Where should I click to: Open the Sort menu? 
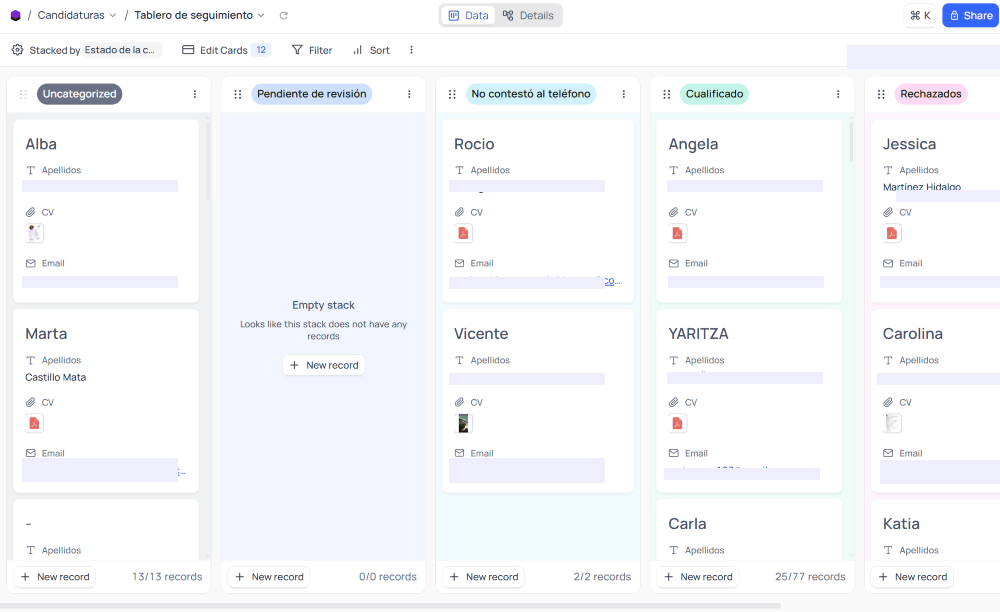371,50
